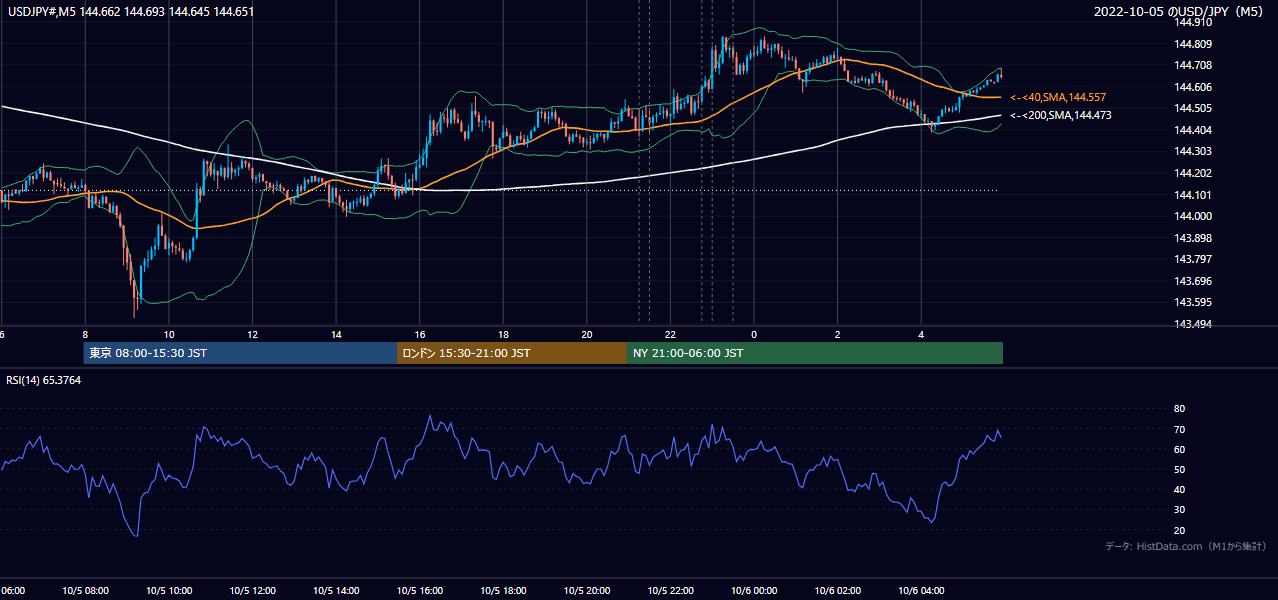1278x600 pixels.
Task: Click price axis value 144.505
Action: 1192,108
